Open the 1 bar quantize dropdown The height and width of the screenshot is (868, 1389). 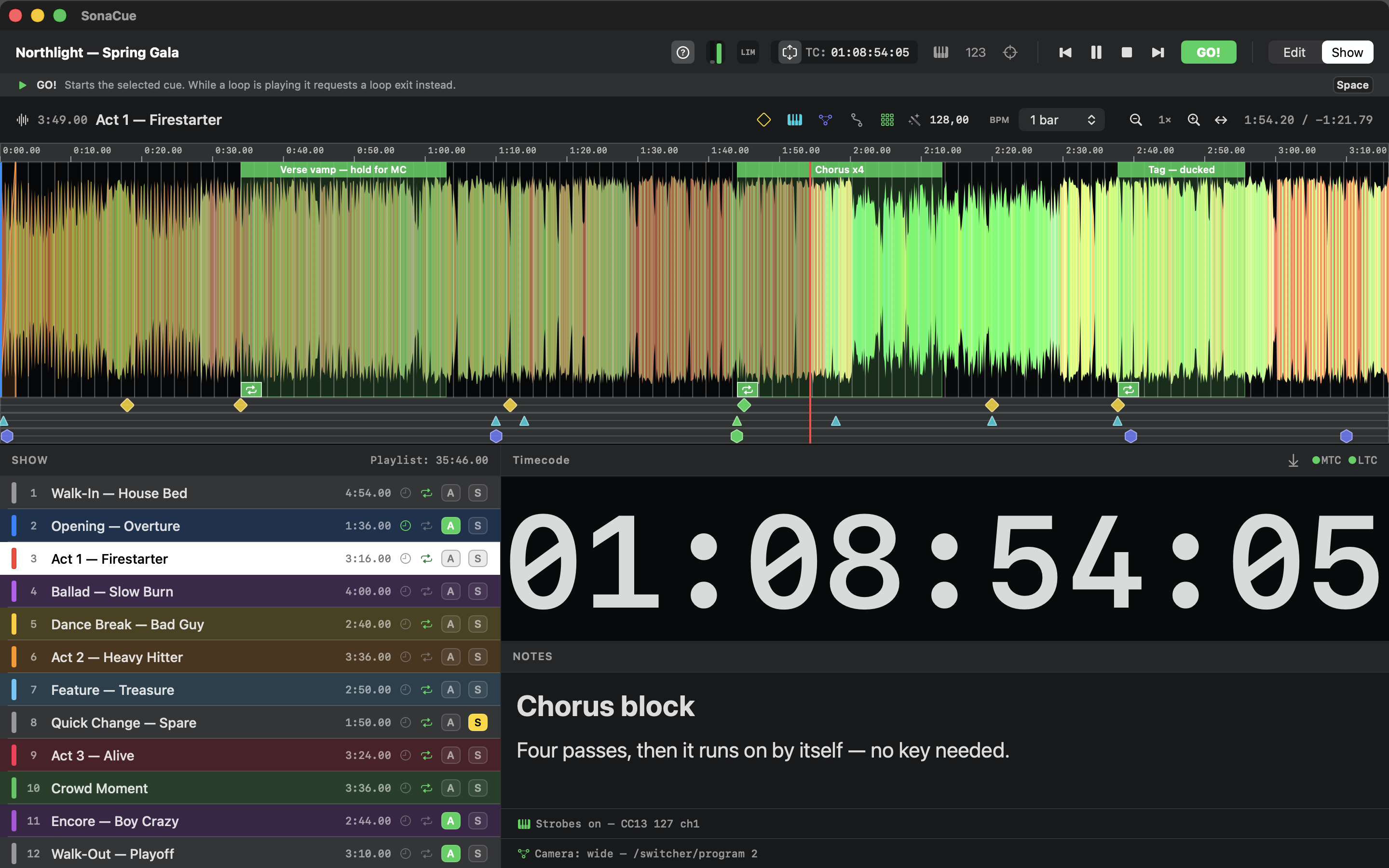point(1061,120)
